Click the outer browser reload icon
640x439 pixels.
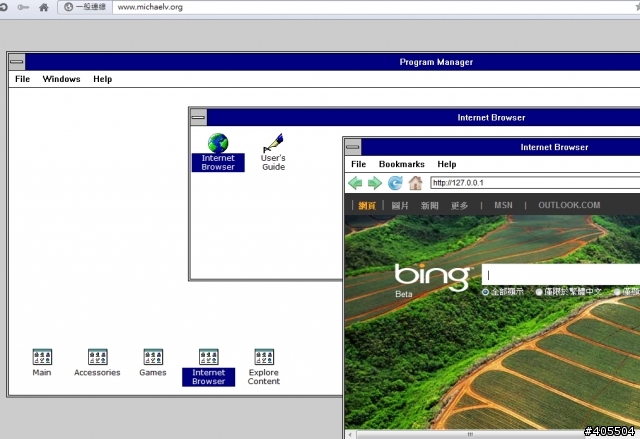point(4,7)
